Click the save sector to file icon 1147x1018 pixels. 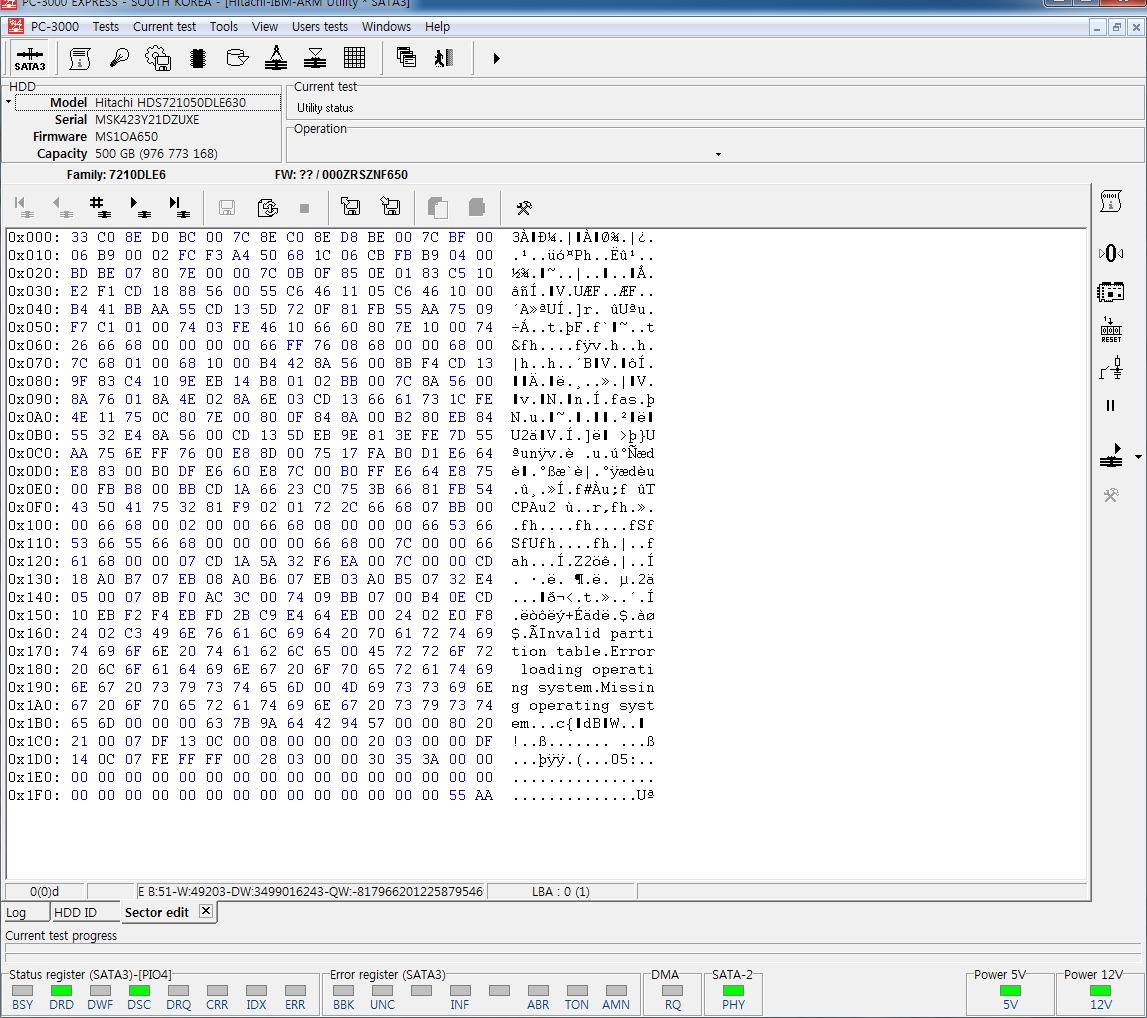390,207
